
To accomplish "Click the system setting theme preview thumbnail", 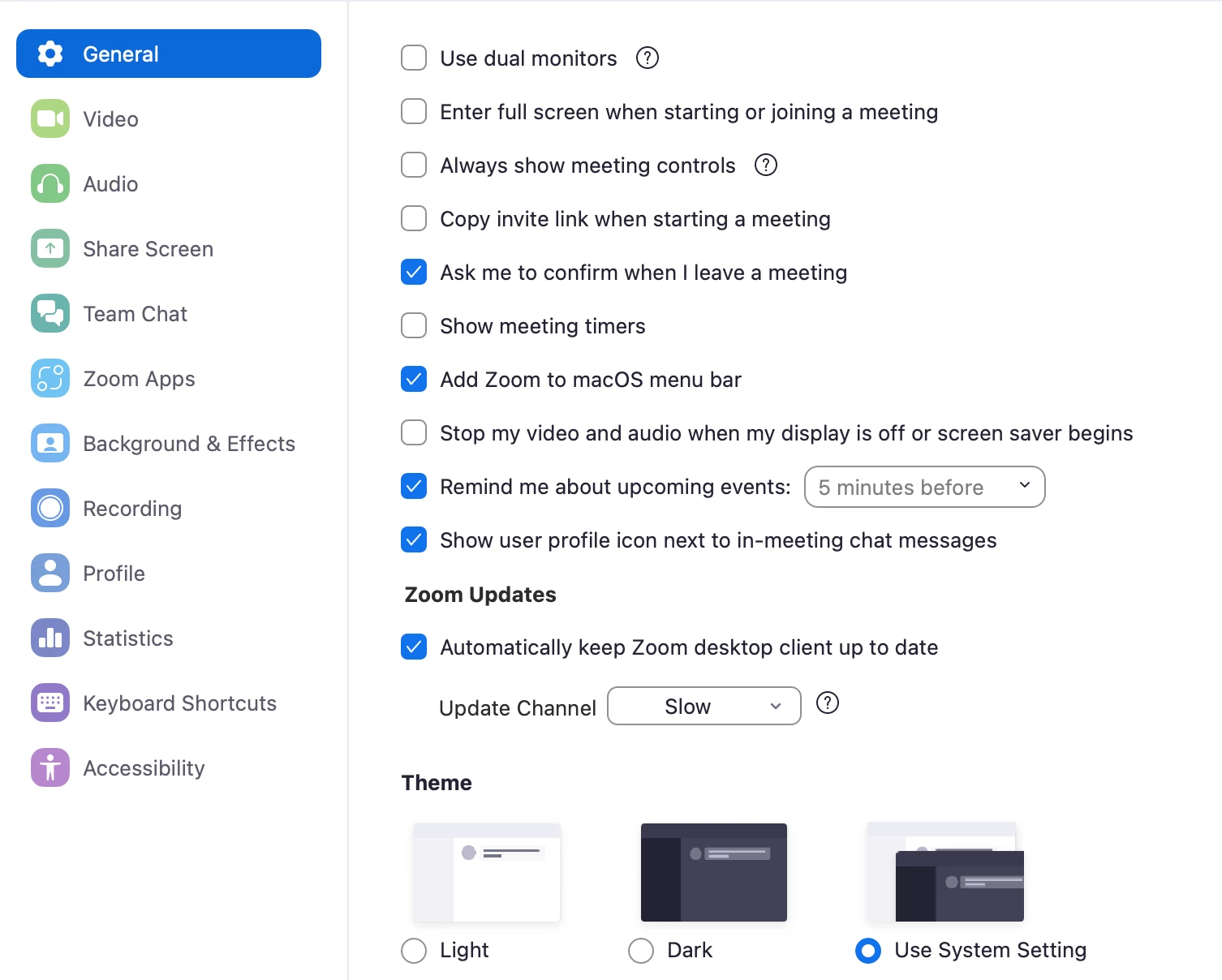I will point(945,872).
